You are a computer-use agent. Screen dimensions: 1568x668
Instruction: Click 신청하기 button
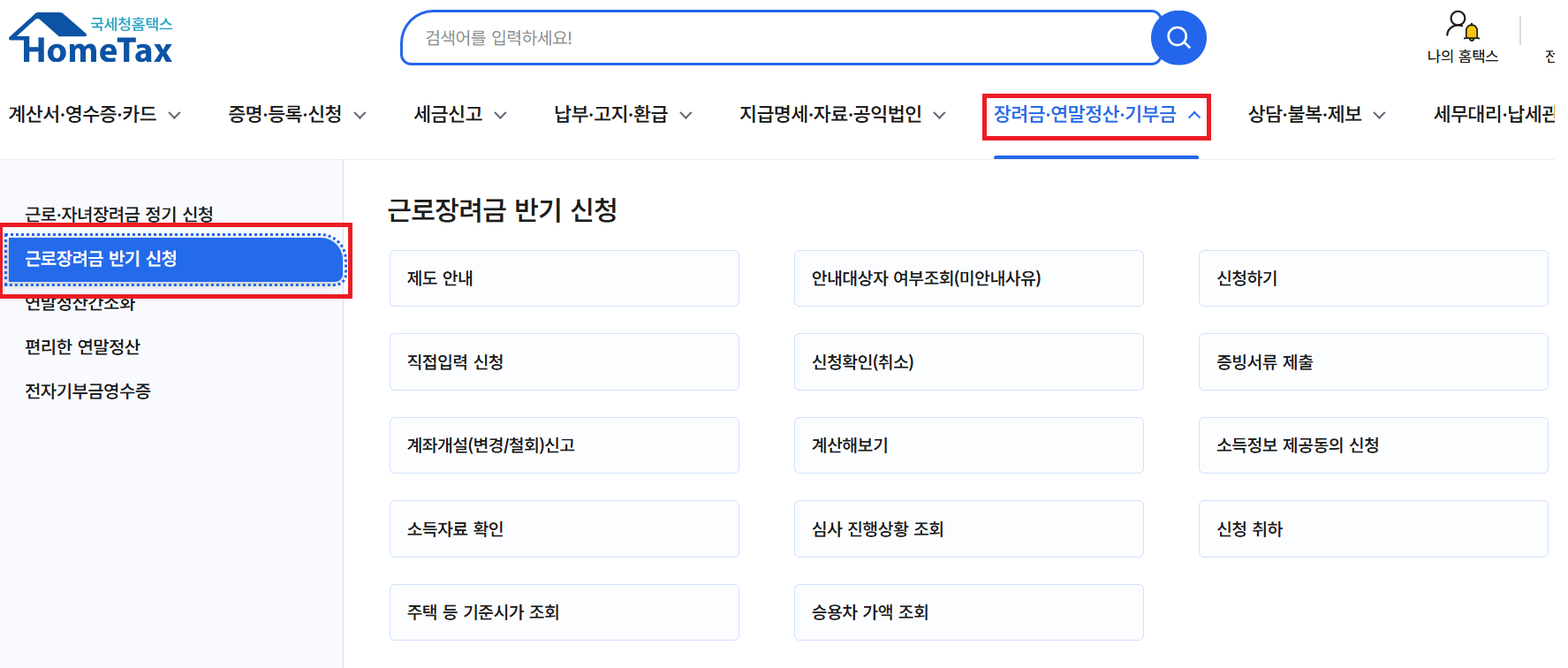click(1374, 278)
